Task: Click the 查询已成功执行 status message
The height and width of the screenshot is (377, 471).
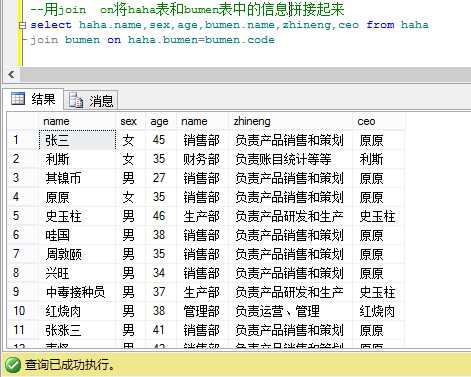Action: pyautogui.click(x=70, y=364)
